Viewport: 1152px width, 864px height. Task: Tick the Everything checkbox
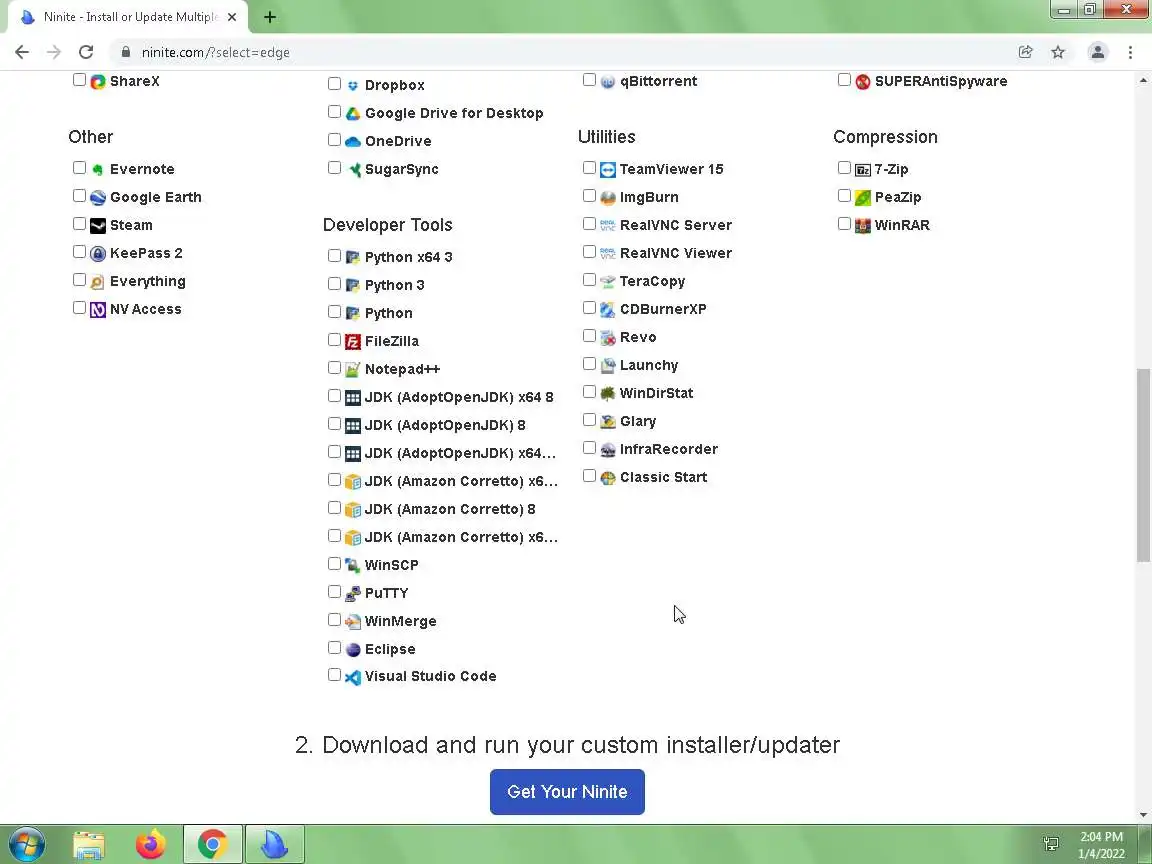(x=79, y=280)
